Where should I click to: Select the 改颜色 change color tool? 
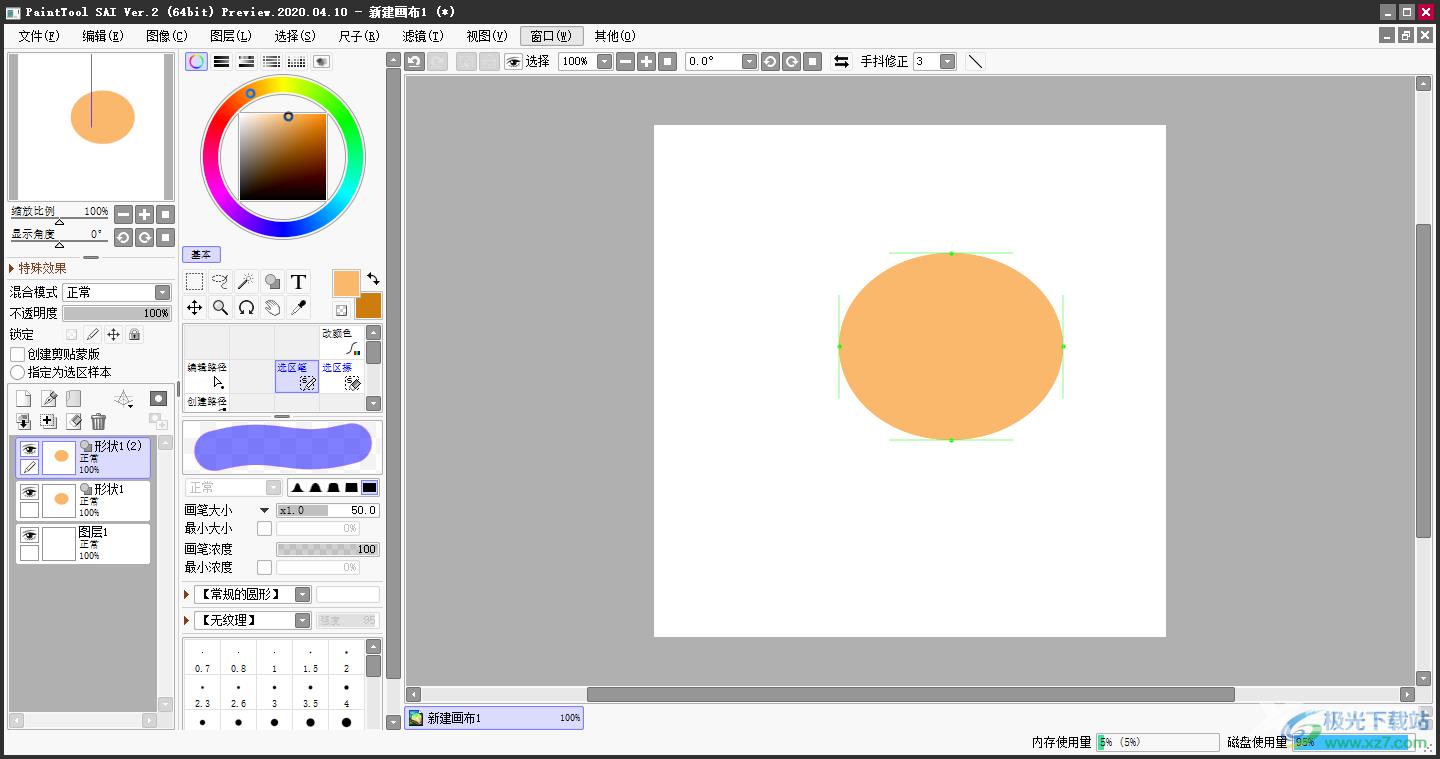342,342
